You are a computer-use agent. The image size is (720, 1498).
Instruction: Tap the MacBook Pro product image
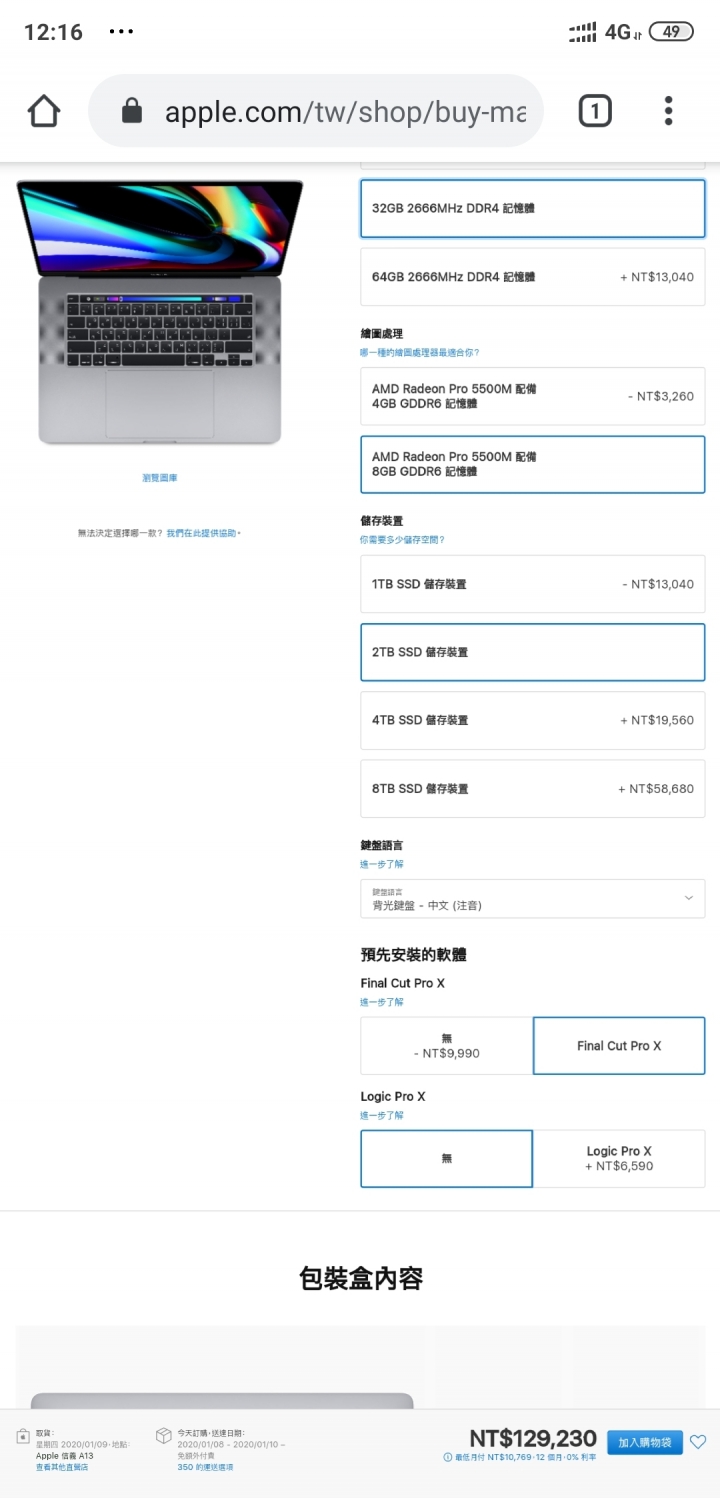(160, 313)
